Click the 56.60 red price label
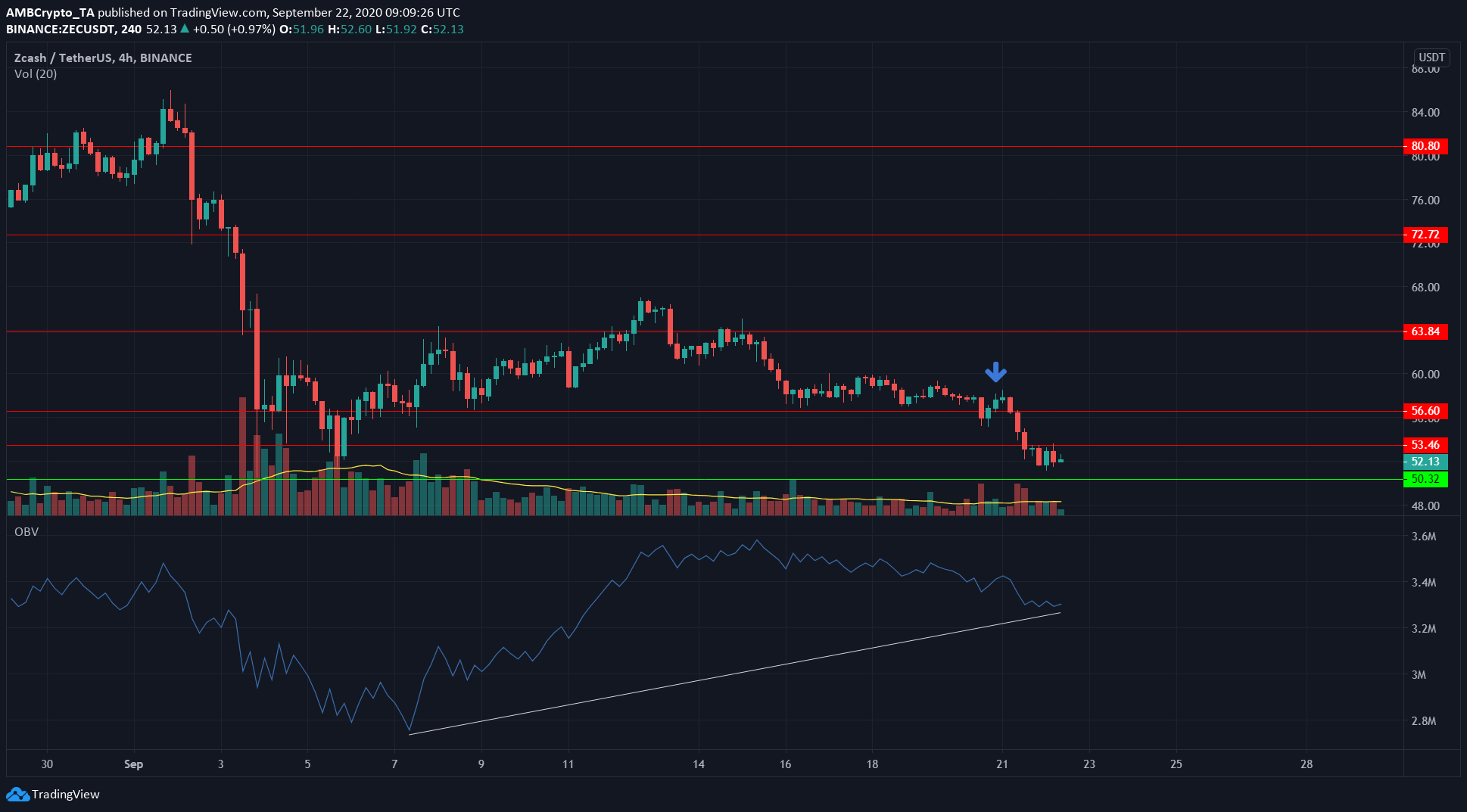 pos(1425,411)
